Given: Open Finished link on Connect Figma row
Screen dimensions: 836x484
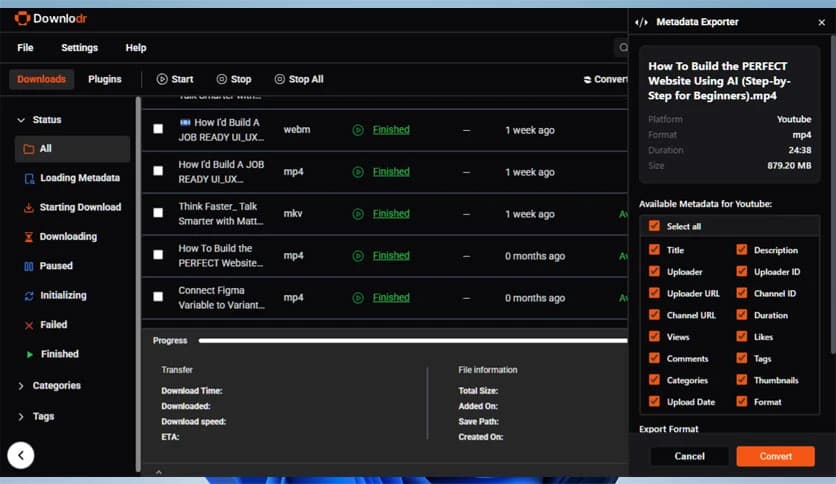Looking at the screenshot, I should tap(391, 297).
